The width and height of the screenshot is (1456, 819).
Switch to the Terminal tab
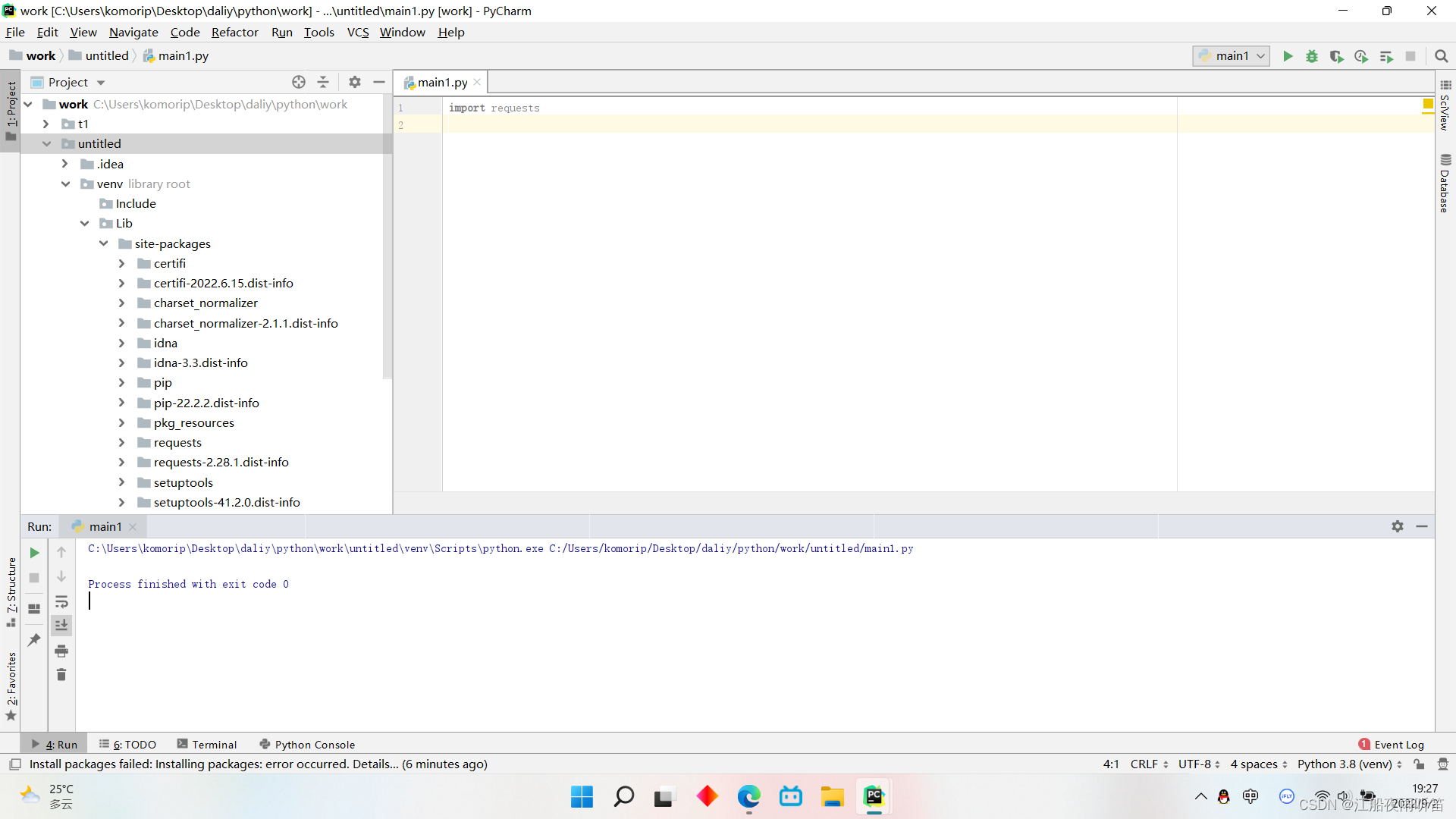coord(207,745)
